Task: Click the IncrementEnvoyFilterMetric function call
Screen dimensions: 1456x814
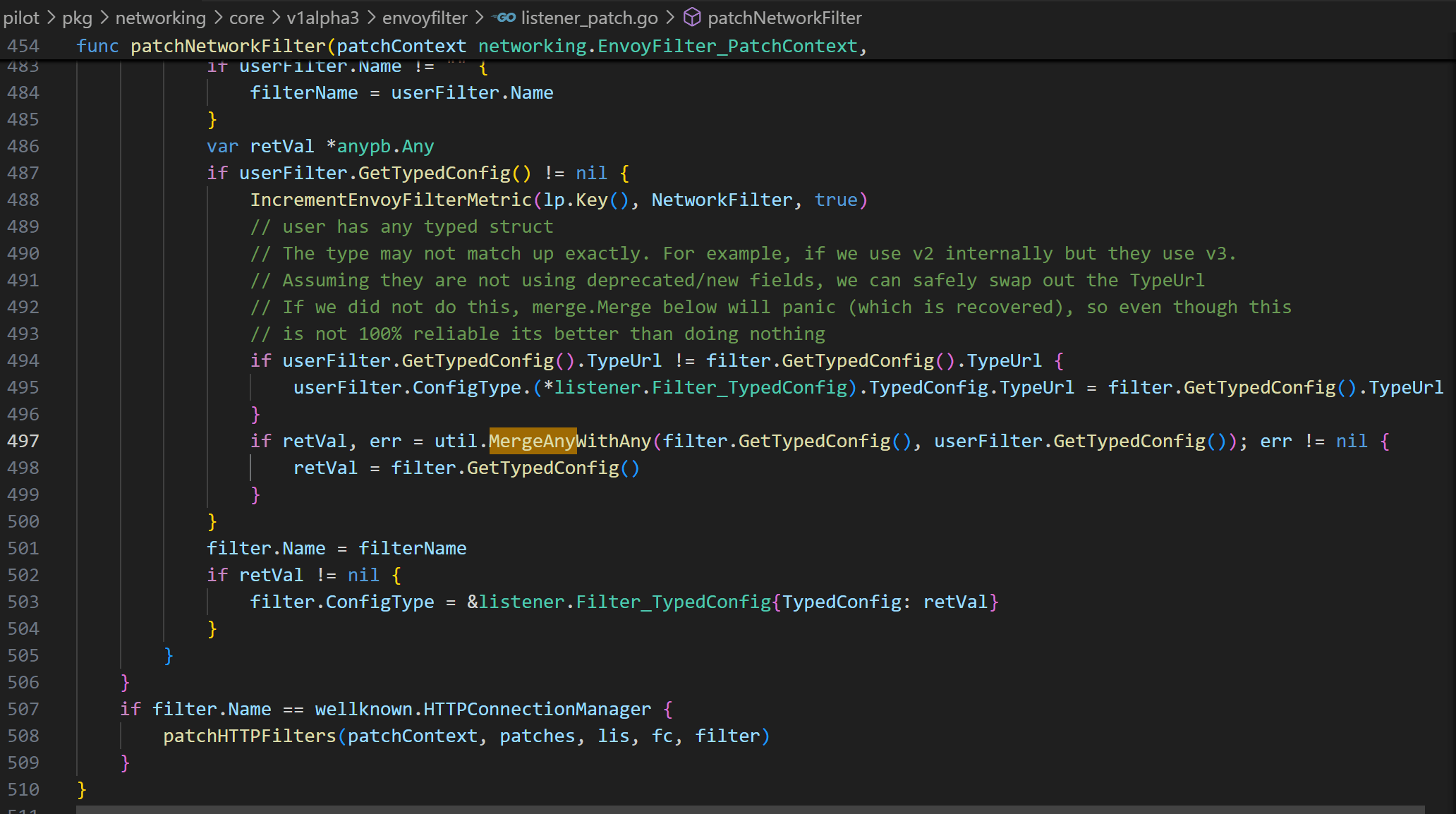Action: 392,200
